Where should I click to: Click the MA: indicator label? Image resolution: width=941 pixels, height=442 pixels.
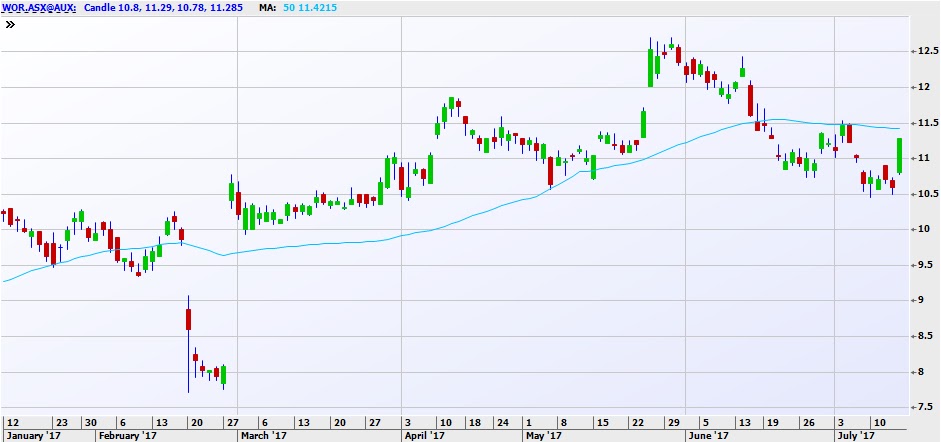pos(269,8)
